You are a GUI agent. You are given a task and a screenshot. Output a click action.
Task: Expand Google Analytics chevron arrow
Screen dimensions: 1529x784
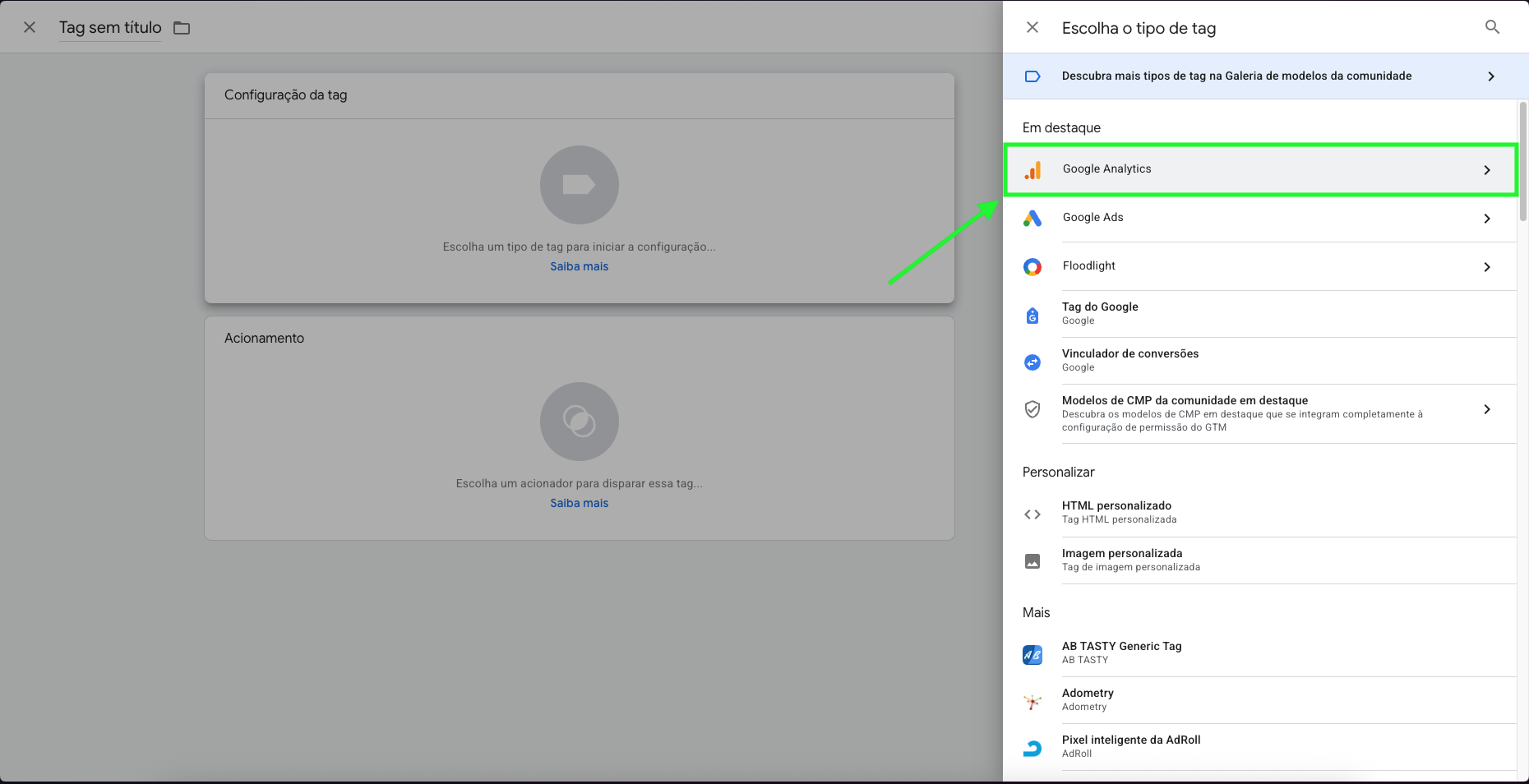[x=1487, y=170]
